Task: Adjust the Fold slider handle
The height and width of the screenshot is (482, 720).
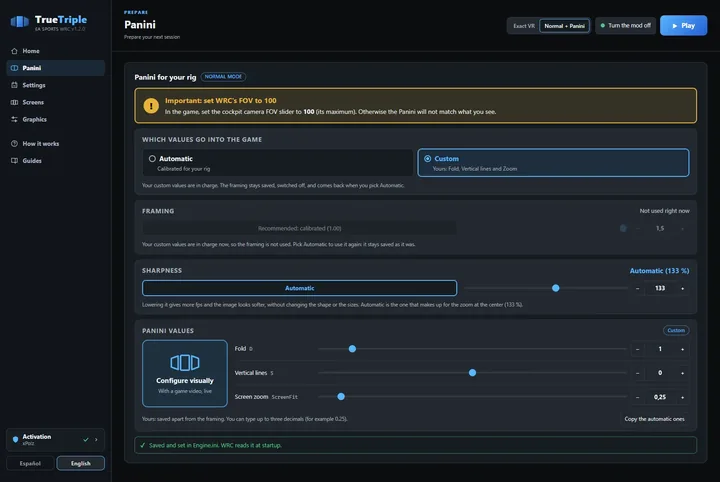Action: click(352, 349)
